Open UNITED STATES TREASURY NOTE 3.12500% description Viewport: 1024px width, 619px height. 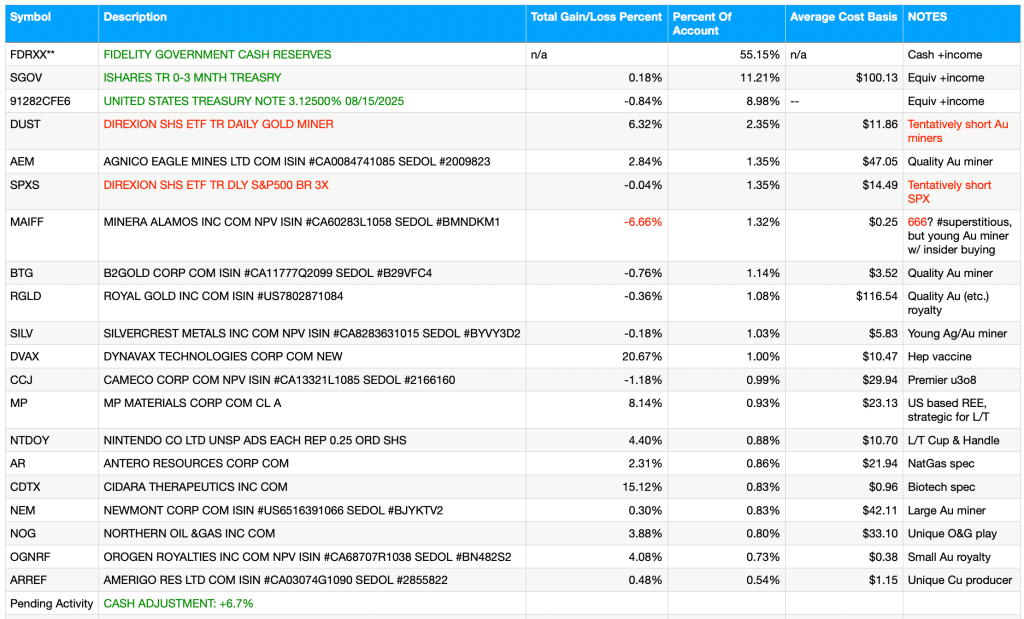click(253, 101)
